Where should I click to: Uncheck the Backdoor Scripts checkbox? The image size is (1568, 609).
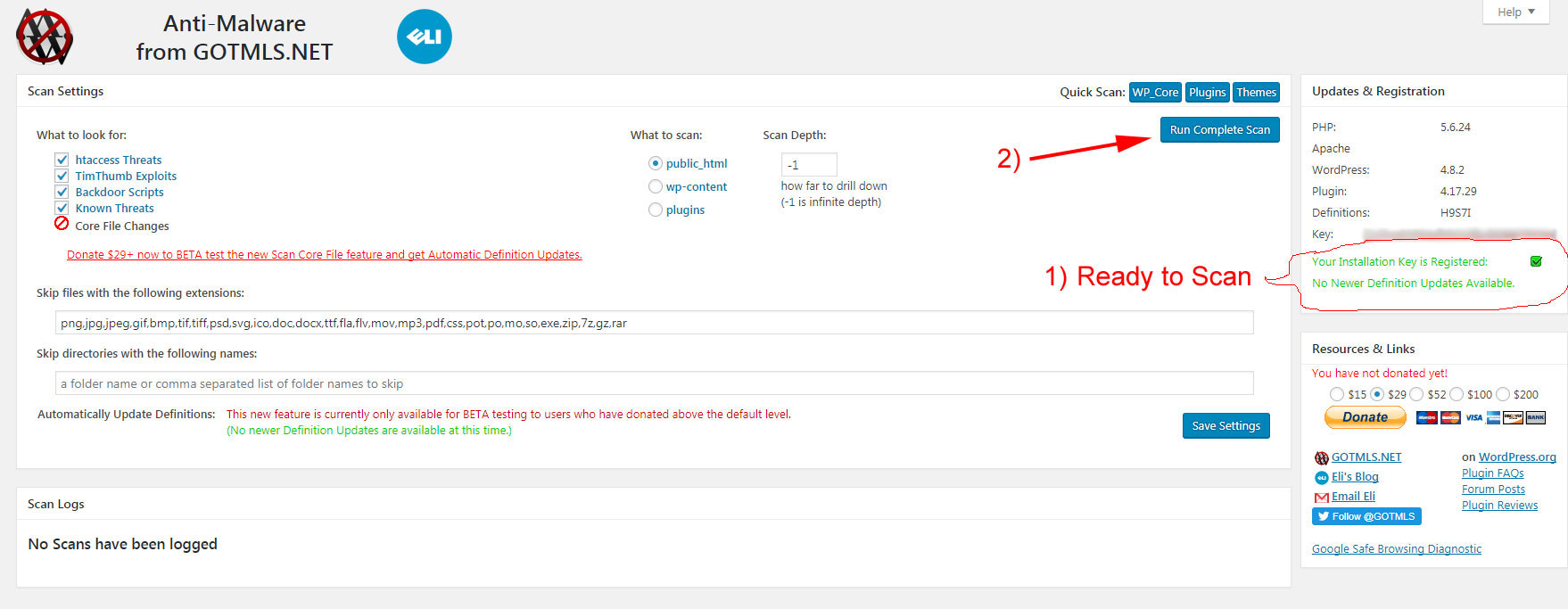[62, 192]
